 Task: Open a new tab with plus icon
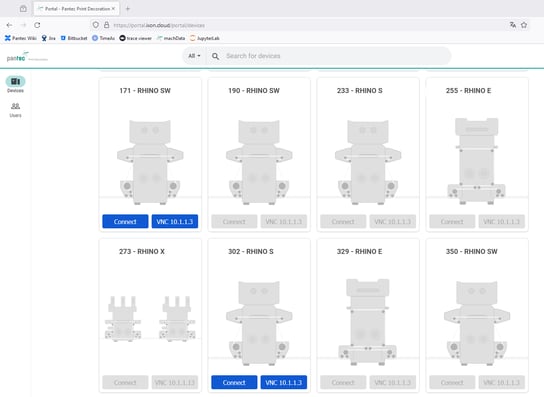point(128,9)
